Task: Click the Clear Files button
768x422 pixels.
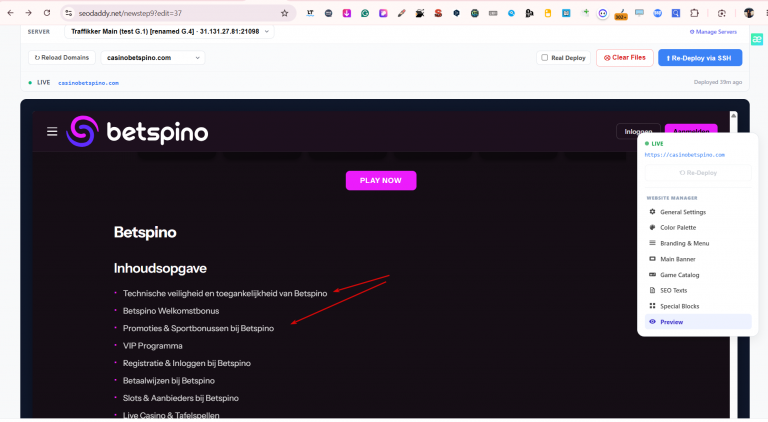Action: 624,57
